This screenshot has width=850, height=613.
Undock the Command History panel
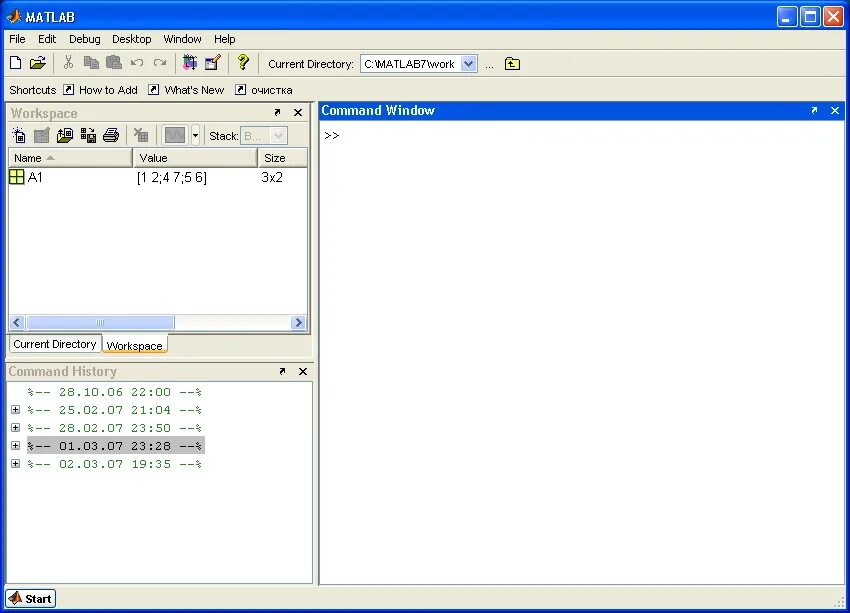[x=282, y=371]
